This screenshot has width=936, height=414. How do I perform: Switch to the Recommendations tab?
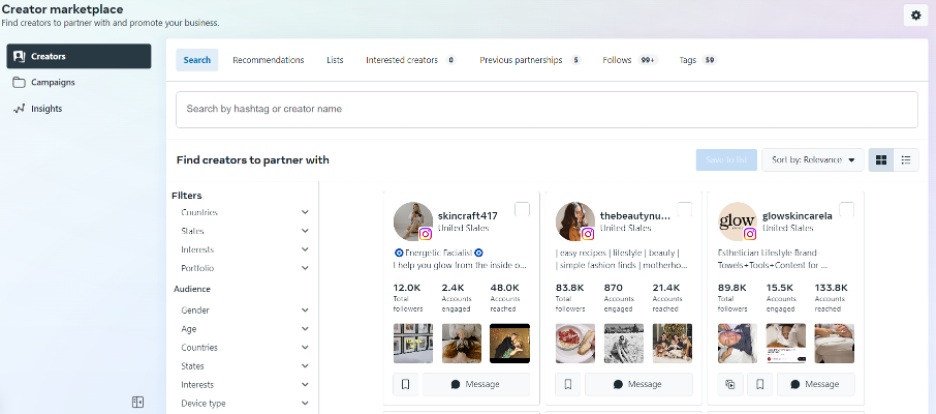click(x=268, y=60)
